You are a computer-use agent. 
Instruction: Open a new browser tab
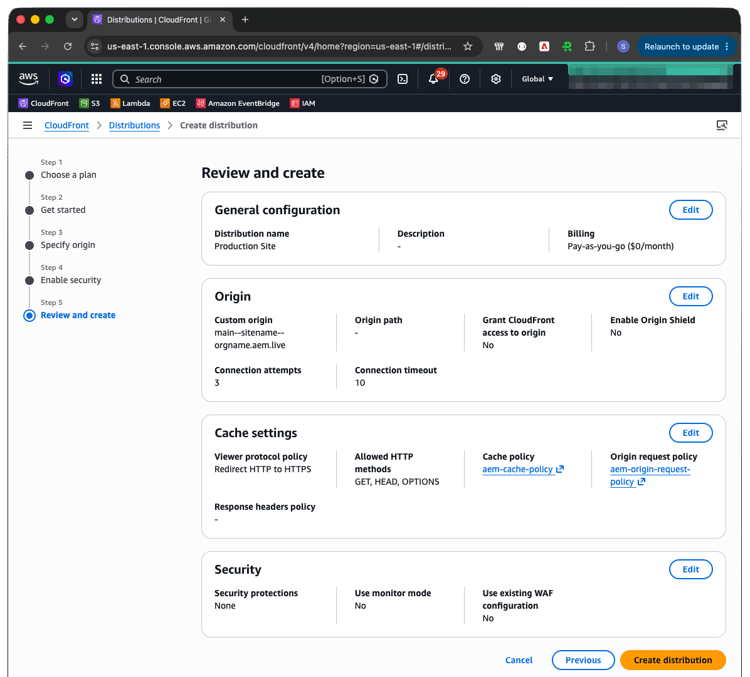[x=245, y=20]
